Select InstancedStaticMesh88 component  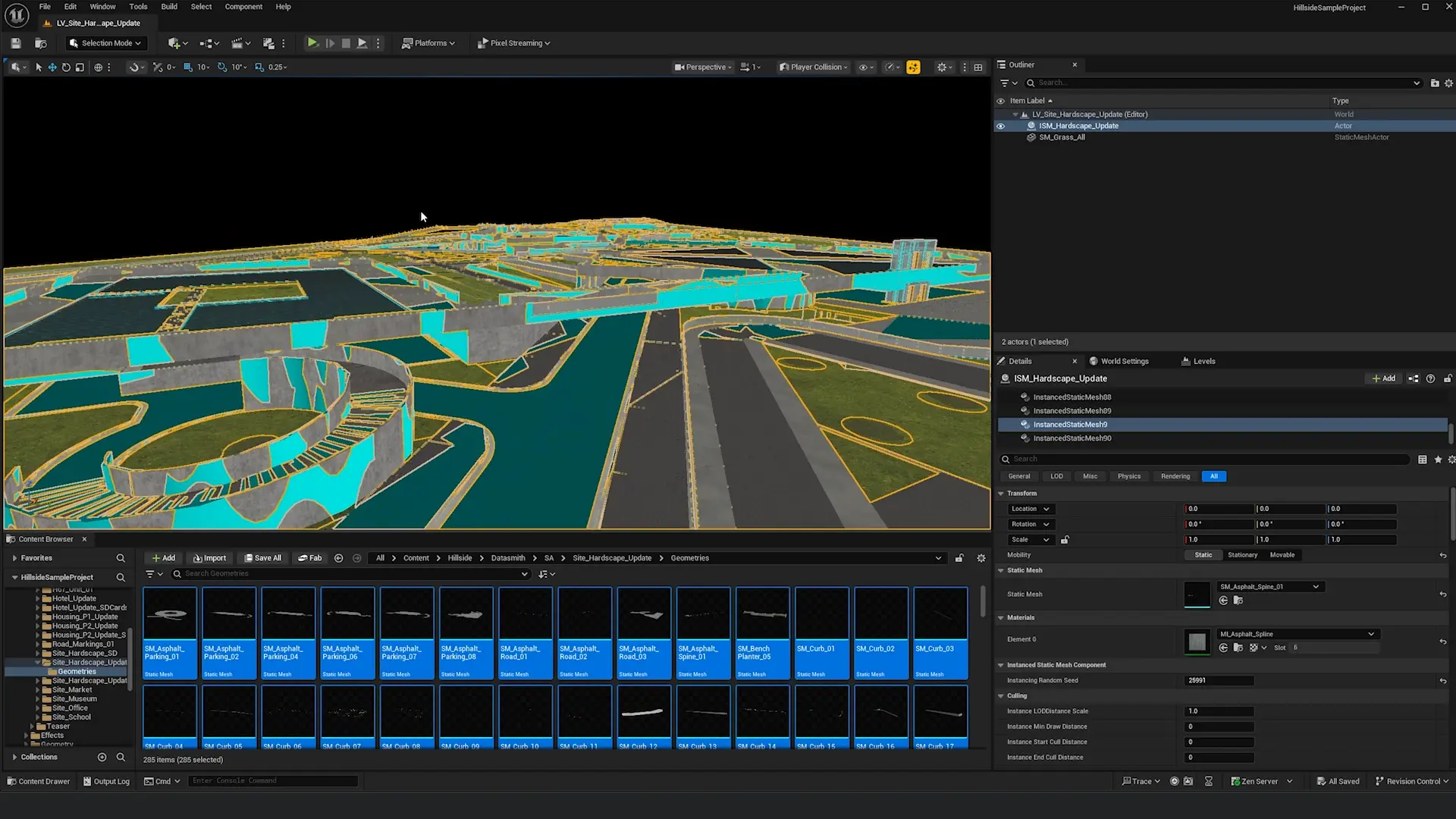(x=1072, y=398)
